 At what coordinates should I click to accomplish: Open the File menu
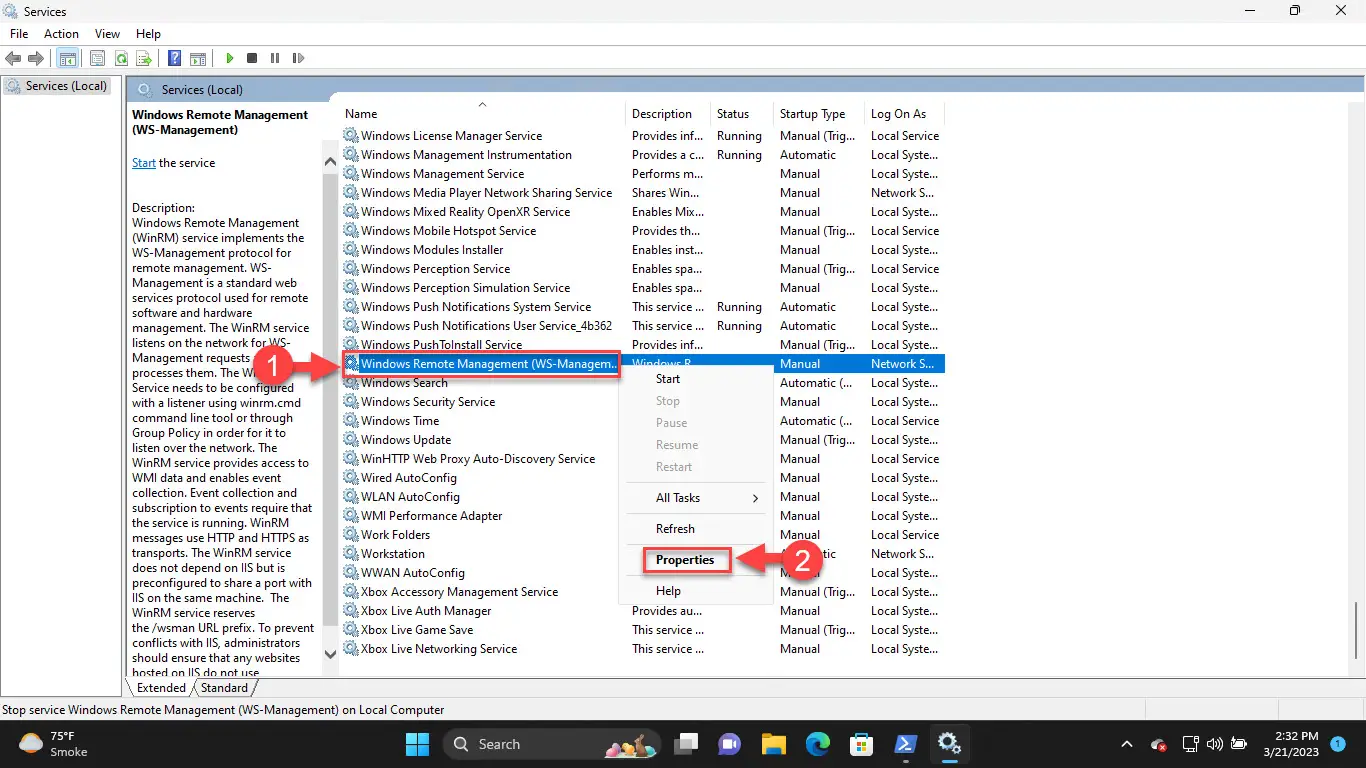pos(19,33)
